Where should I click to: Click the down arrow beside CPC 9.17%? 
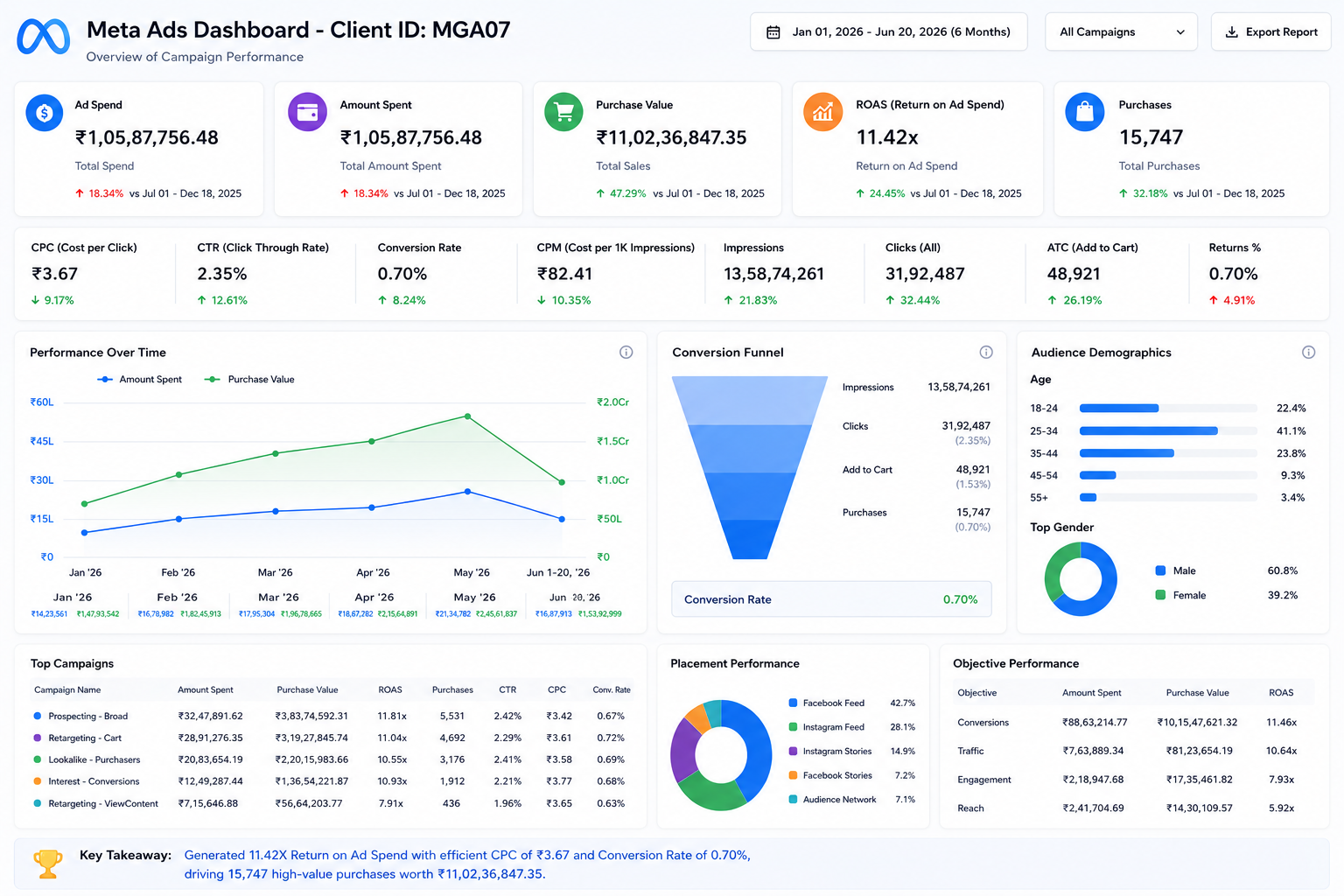[x=35, y=300]
